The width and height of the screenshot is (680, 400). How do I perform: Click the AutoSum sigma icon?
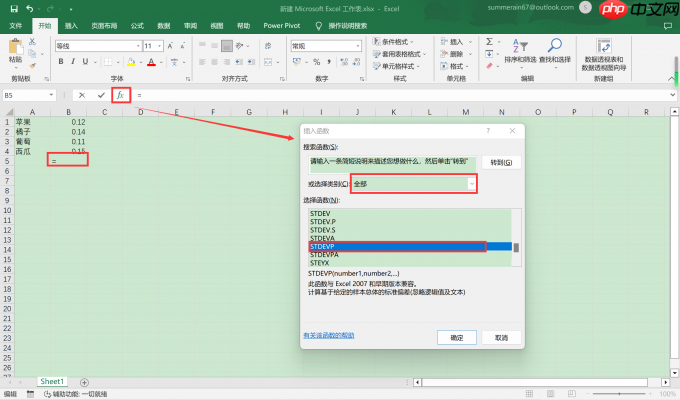pyautogui.click(x=489, y=42)
